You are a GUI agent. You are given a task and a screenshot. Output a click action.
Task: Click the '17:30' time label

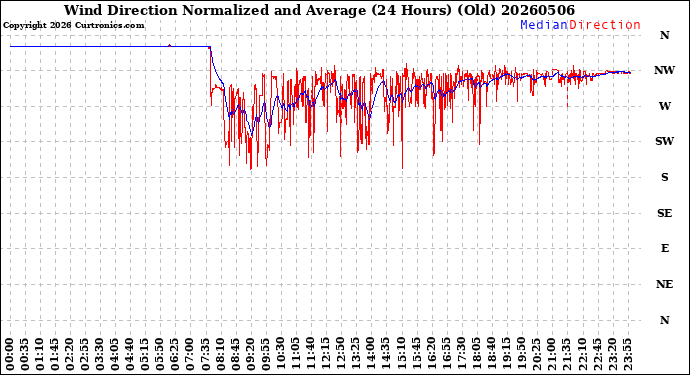461,355
